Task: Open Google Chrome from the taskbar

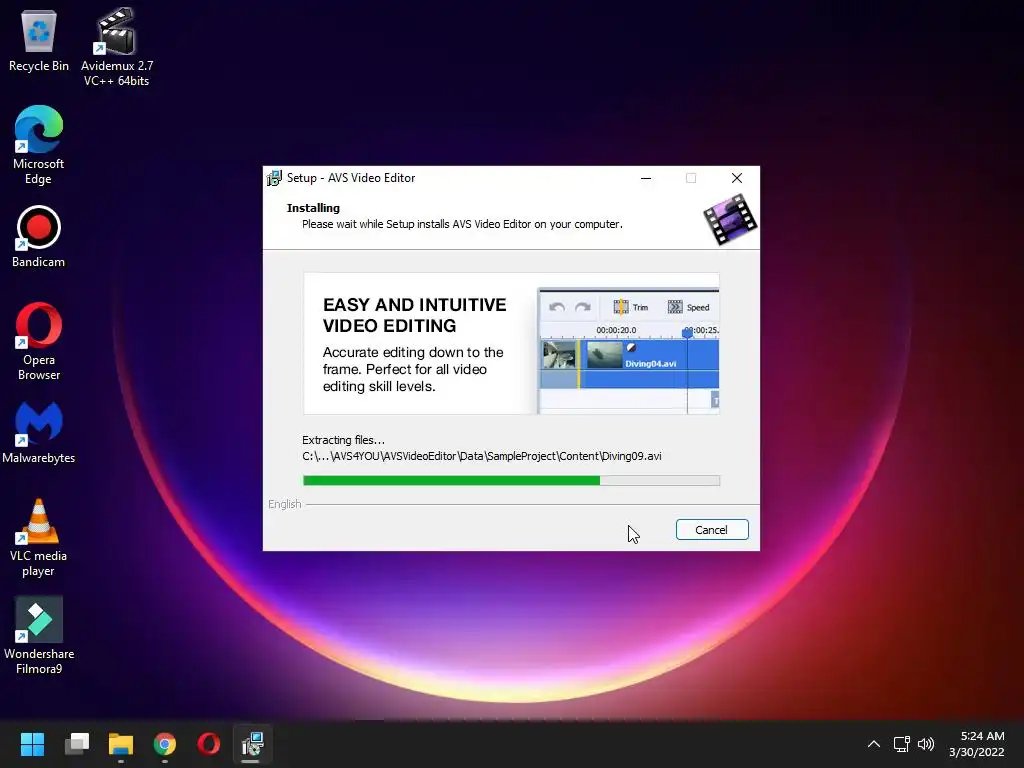Action: point(165,744)
